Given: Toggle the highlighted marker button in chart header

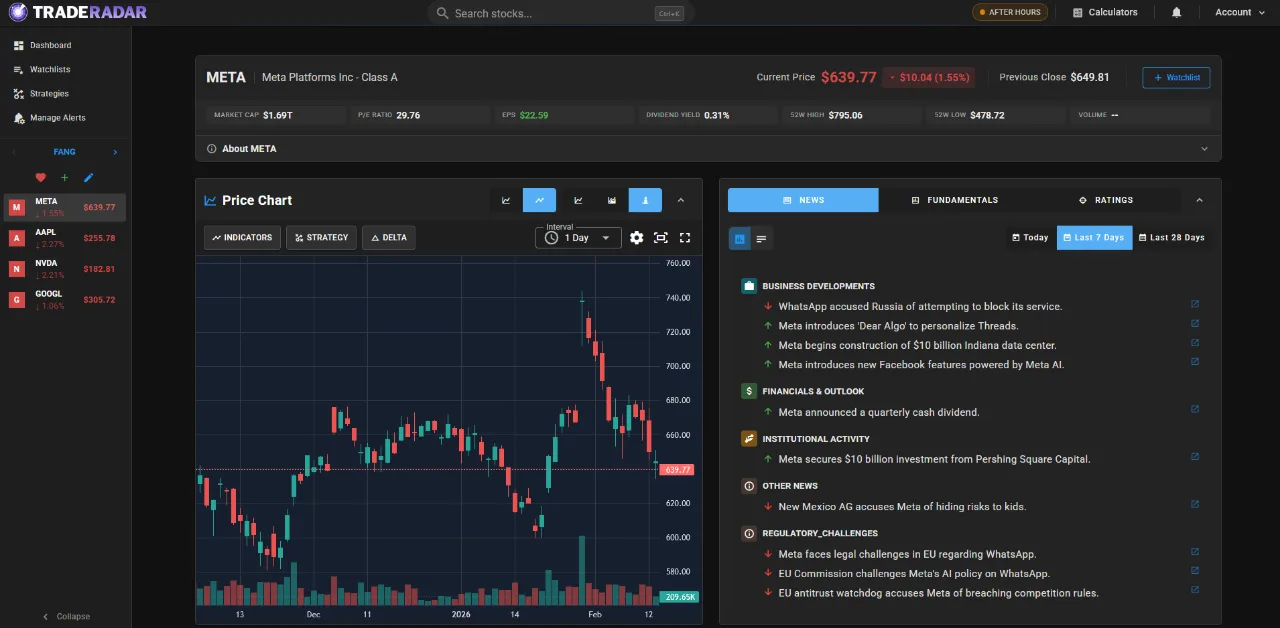Looking at the screenshot, I should coord(645,200).
